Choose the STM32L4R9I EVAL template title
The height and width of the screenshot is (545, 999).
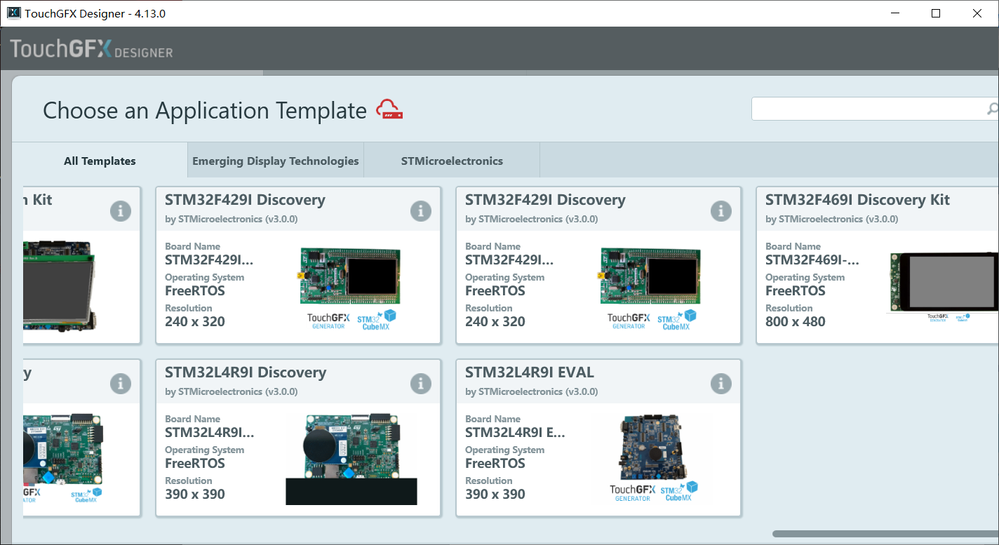click(529, 372)
